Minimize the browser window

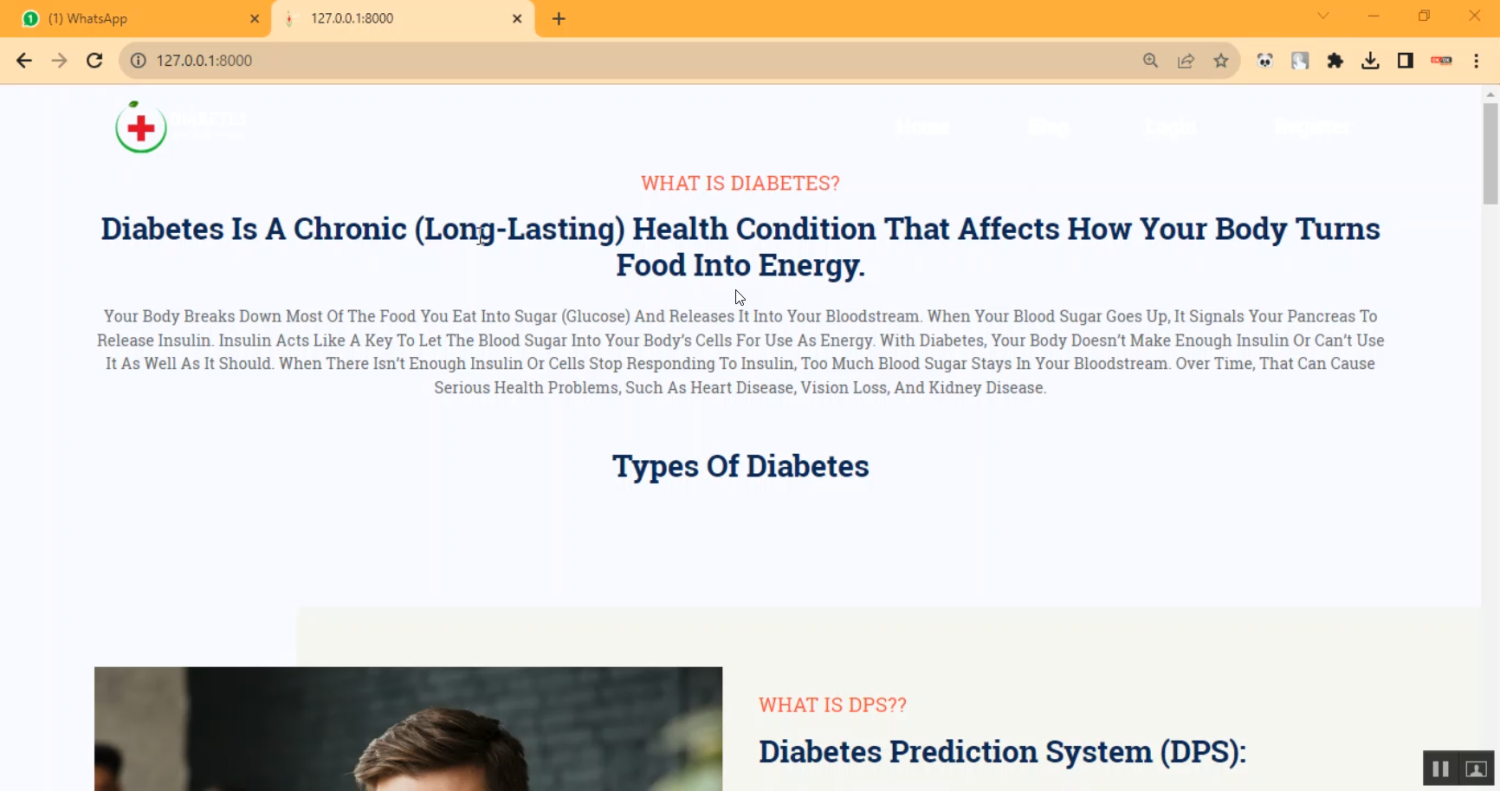(x=1373, y=16)
